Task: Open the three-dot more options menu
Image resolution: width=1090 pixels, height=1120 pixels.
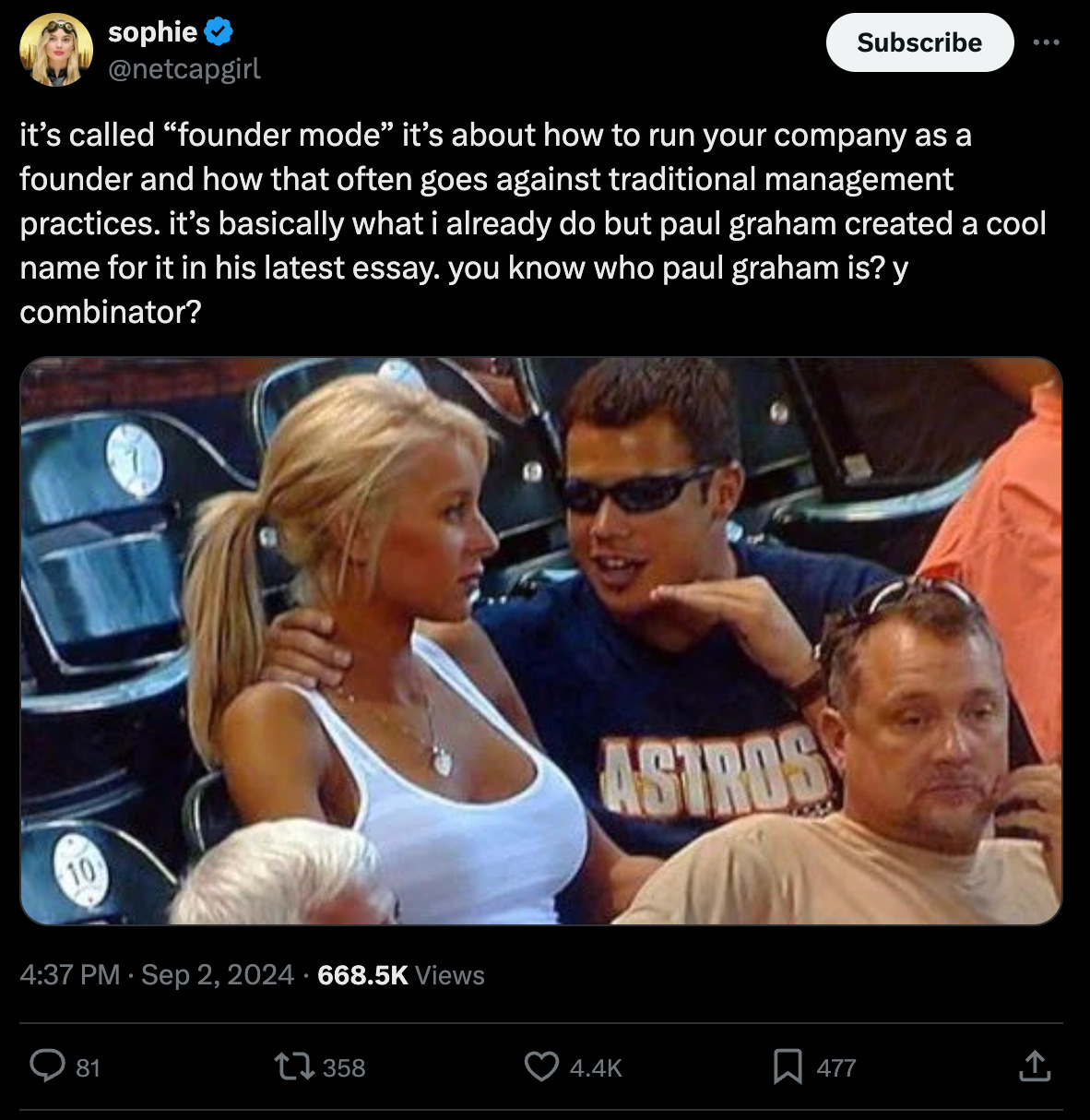Action: (x=1046, y=42)
